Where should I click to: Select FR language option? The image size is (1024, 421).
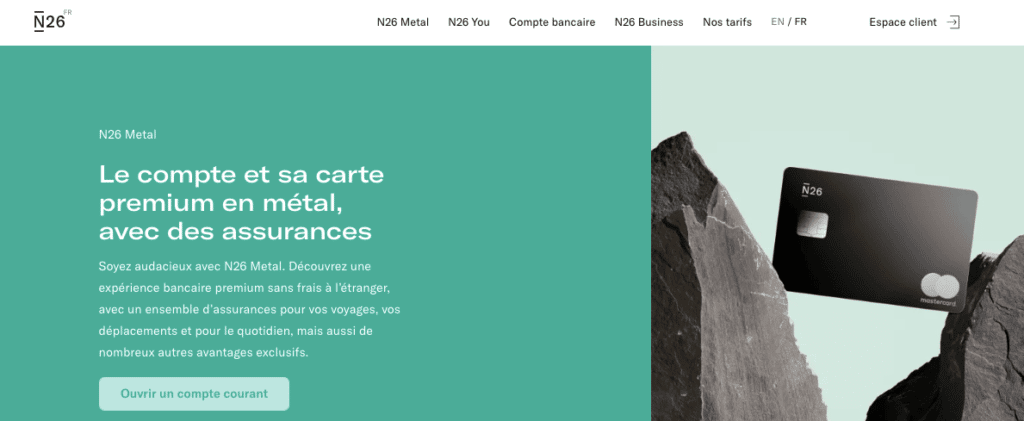pos(800,22)
